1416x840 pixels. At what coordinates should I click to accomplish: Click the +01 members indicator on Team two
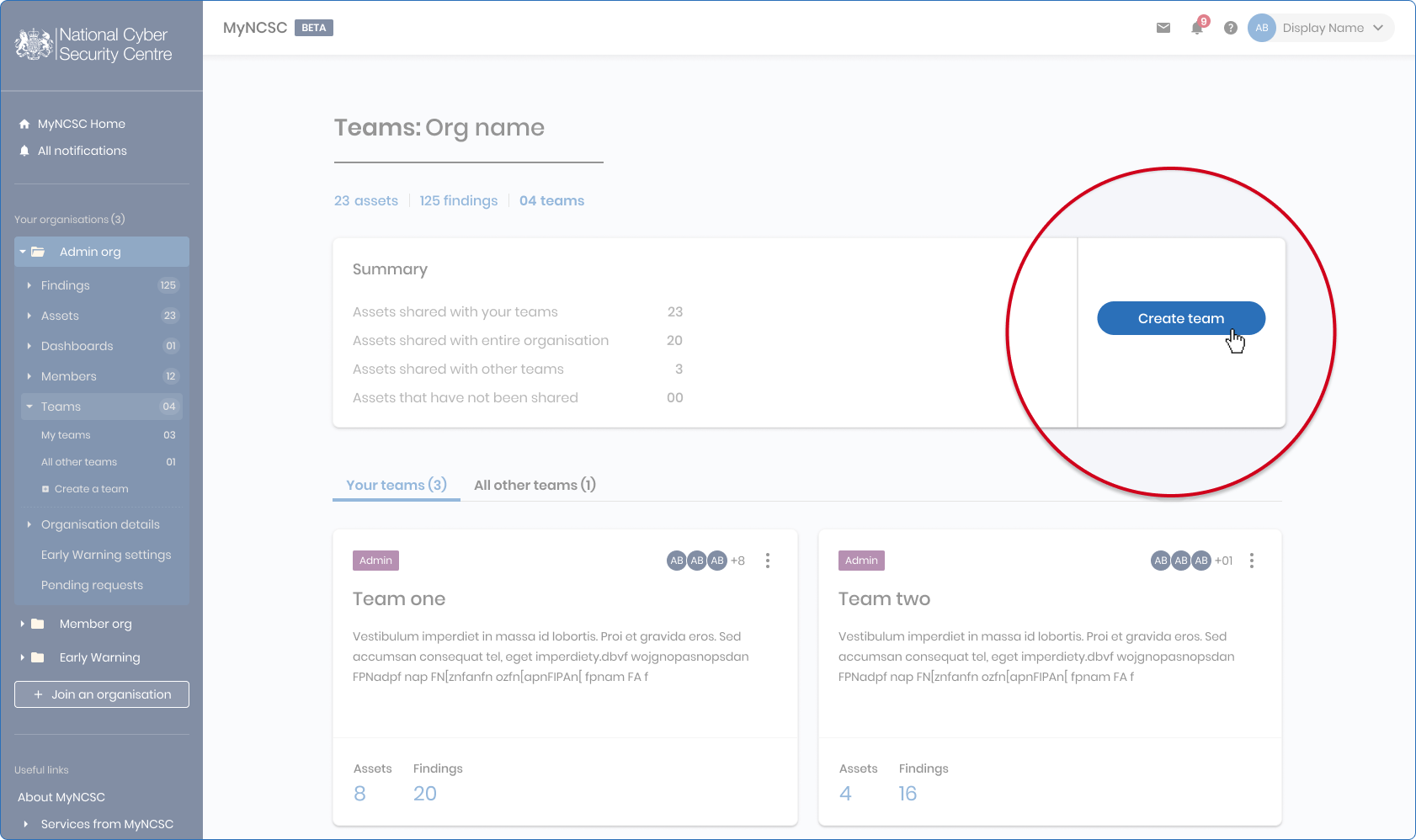[1223, 561]
